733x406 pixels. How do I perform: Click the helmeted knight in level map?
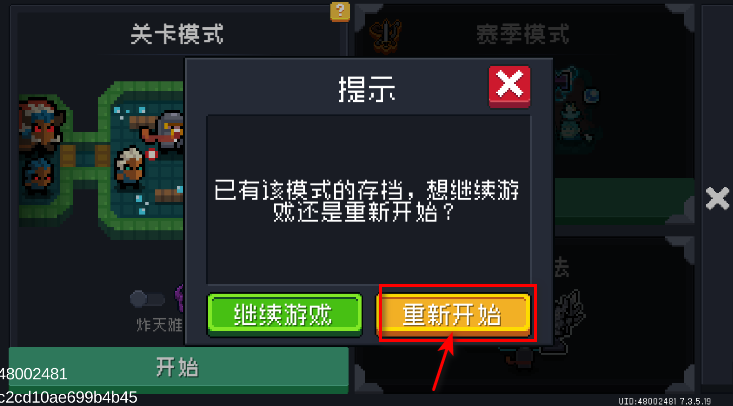pos(169,131)
